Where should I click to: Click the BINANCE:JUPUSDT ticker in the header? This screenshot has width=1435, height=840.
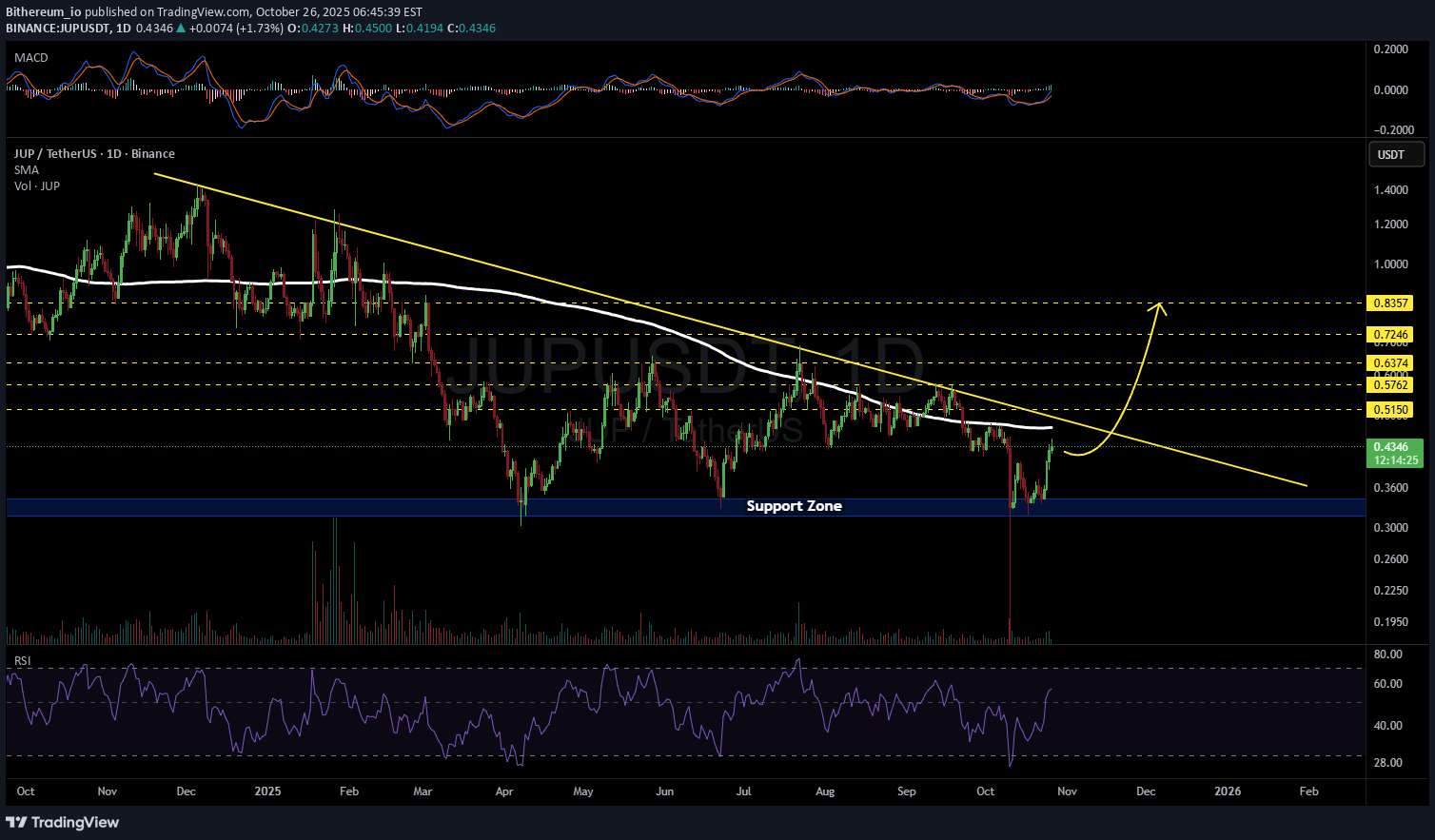[56, 29]
